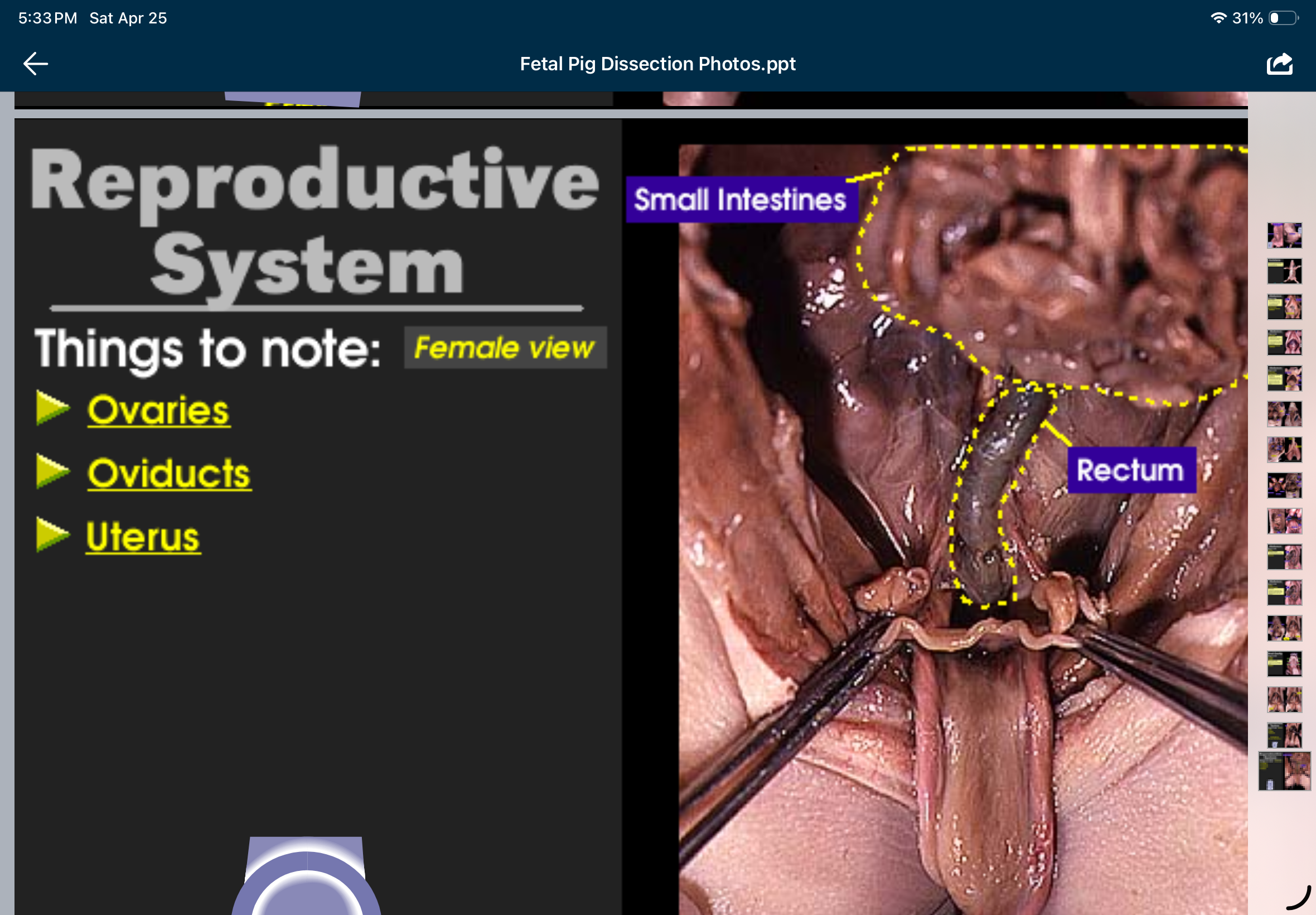Navigate back using the back arrow
The image size is (1316, 915).
click(35, 63)
